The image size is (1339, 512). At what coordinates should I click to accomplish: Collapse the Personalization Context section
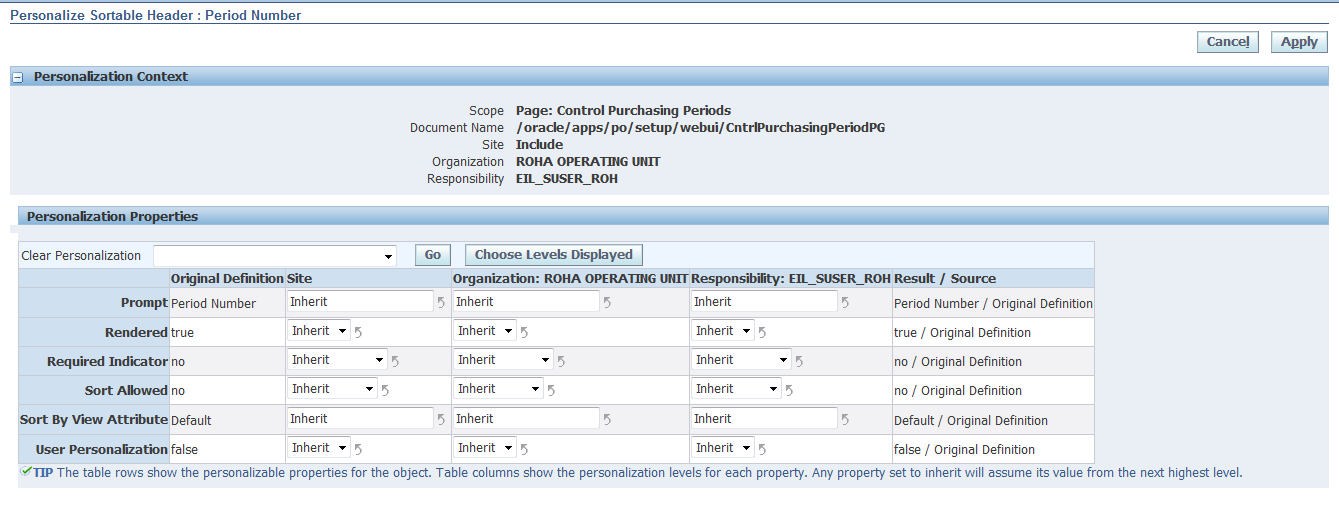[17, 77]
